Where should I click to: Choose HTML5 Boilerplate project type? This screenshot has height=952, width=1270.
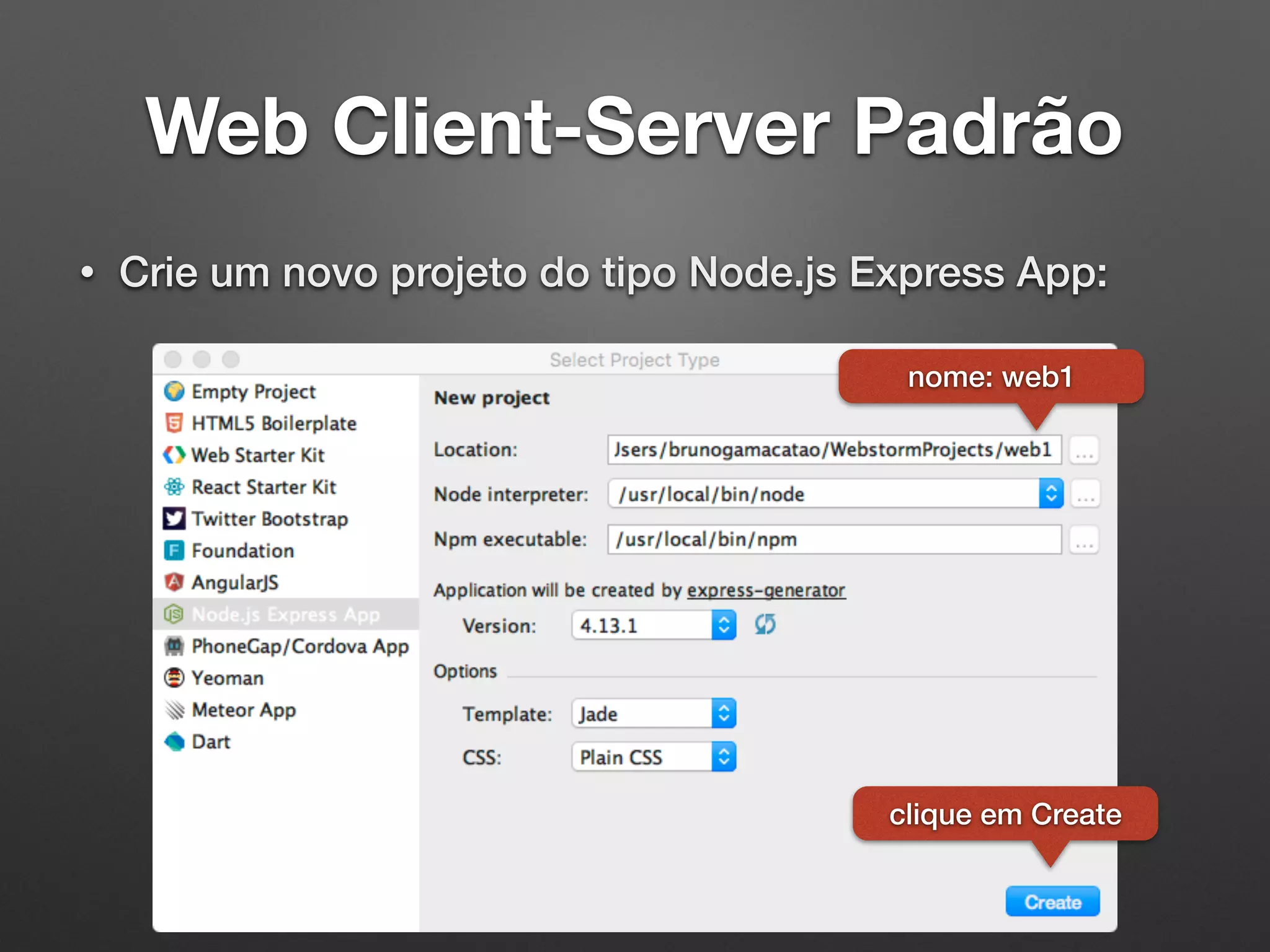[x=274, y=423]
